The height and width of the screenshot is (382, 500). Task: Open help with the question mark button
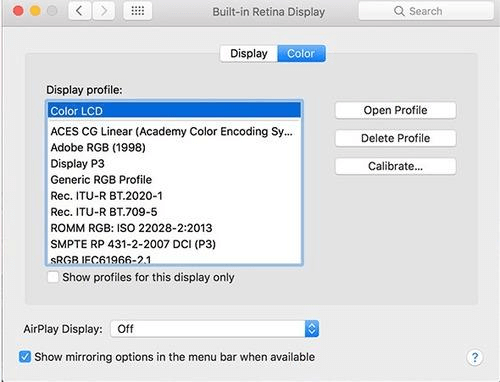click(475, 357)
